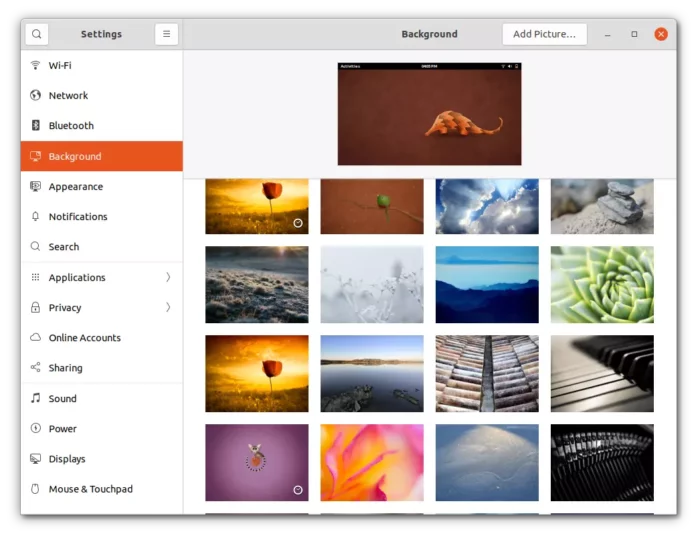Open the hamburger menu beside Settings title
This screenshot has height=540, width=700.
(166, 34)
